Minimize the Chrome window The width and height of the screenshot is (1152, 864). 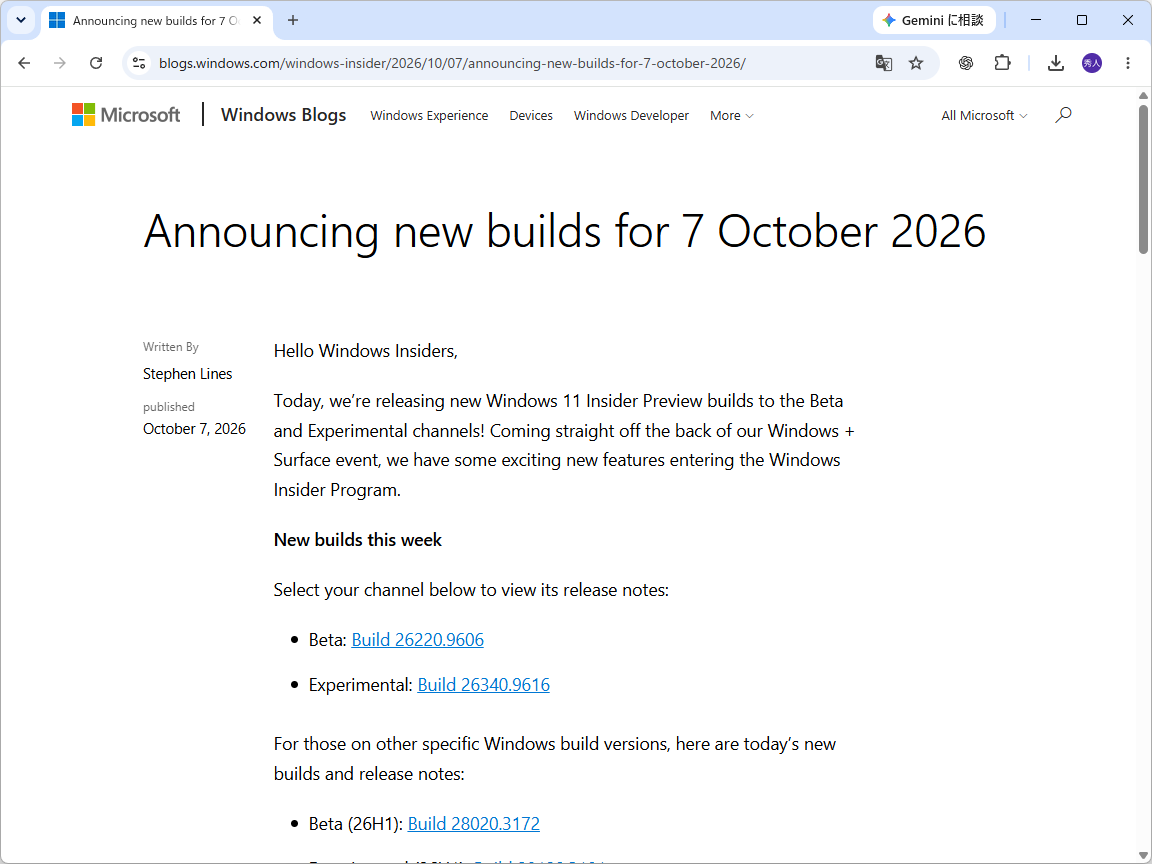click(1036, 21)
